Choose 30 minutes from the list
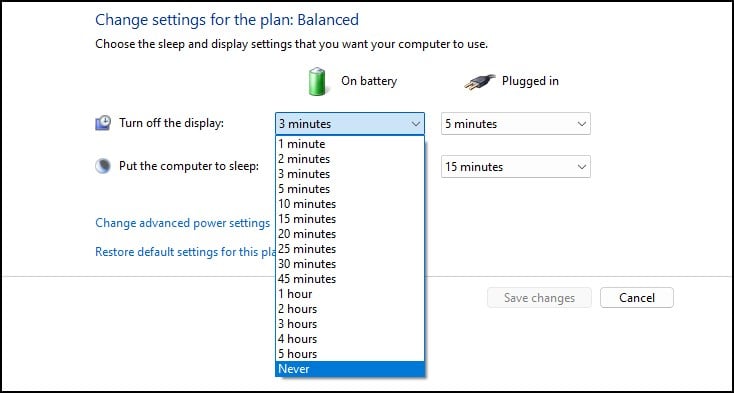This screenshot has height=393, width=734. click(350, 264)
